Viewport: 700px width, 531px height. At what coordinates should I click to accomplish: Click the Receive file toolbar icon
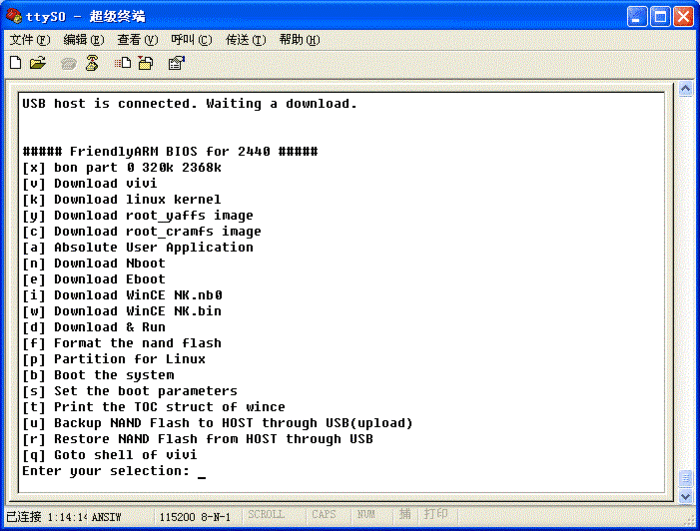[146, 63]
